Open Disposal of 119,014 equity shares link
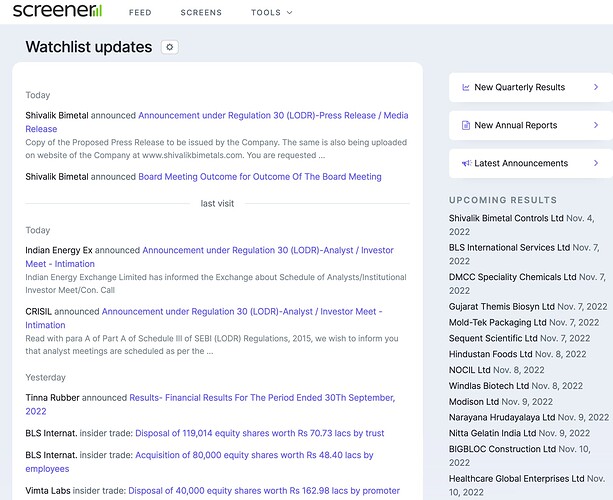The image size is (613, 500). click(x=260, y=433)
